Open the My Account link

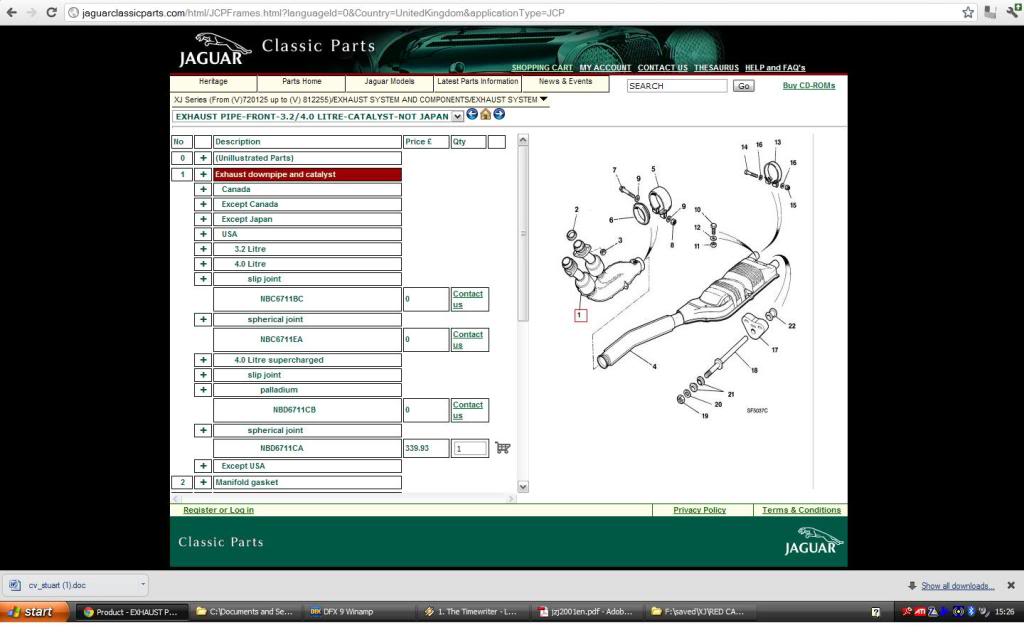[605, 68]
